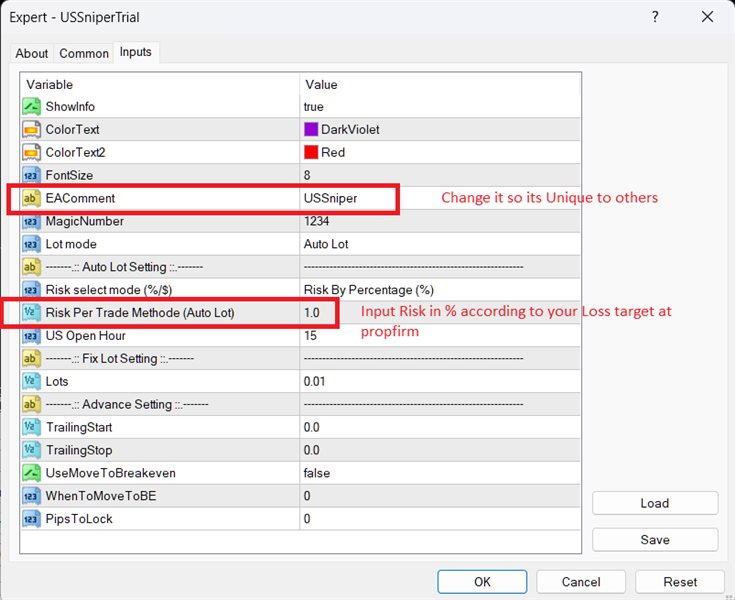Viewport: 735px width, 600px height.
Task: Click the Risk Per Trade double icon
Action: (x=31, y=313)
